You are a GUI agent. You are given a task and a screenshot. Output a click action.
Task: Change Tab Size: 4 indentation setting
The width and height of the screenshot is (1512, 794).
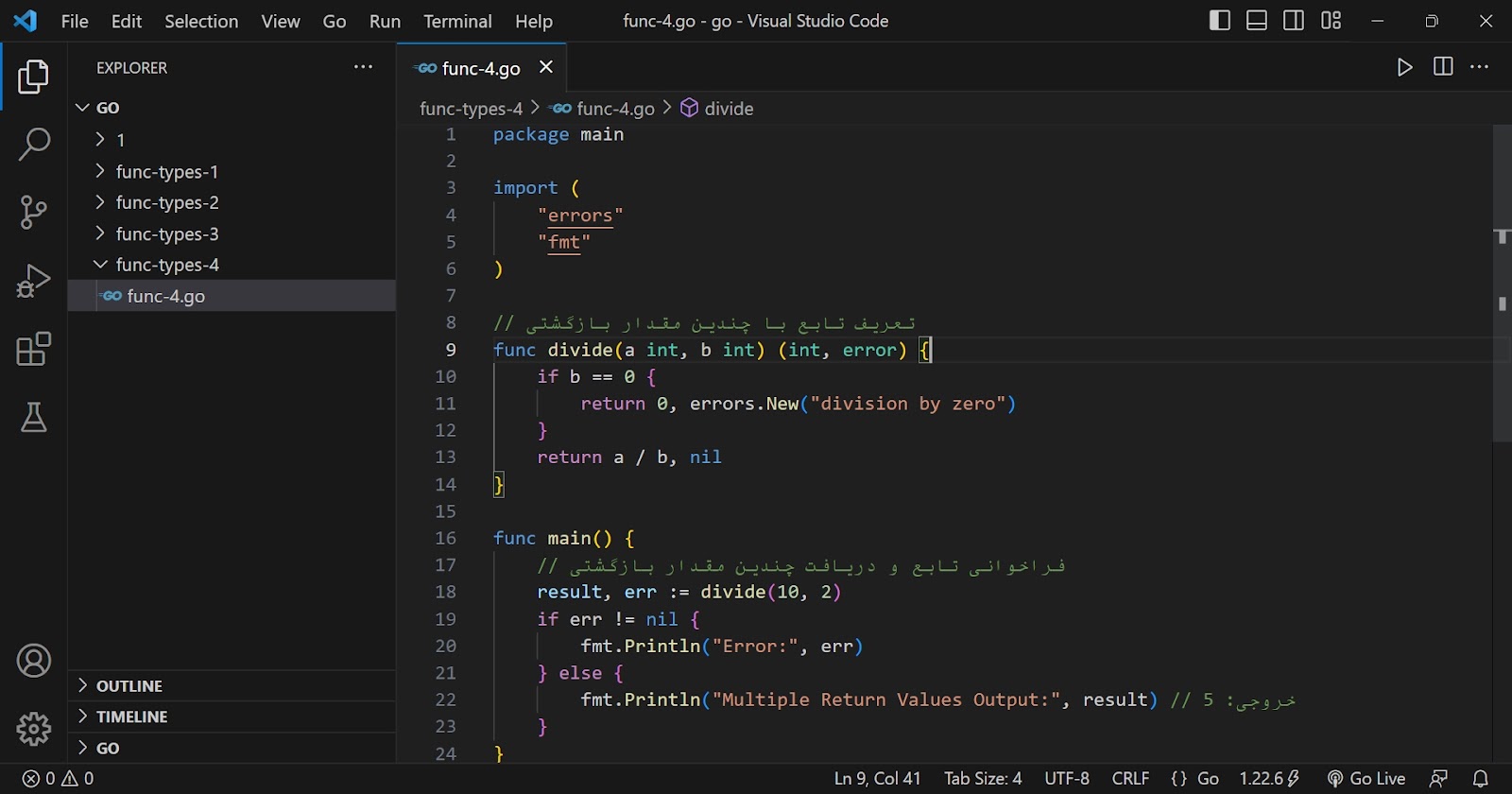tap(983, 779)
